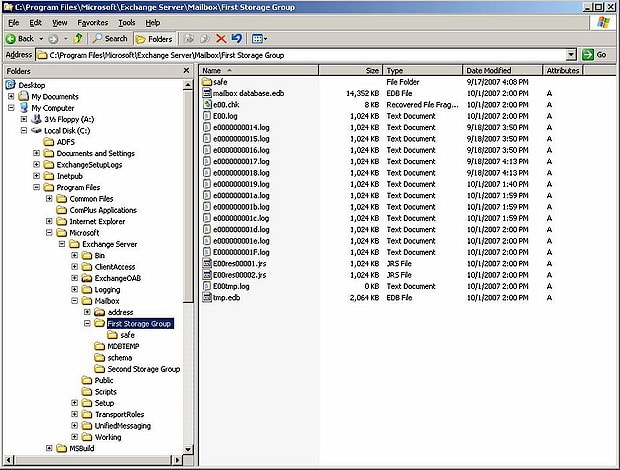The width and height of the screenshot is (620, 470).
Task: Select the ADFS folder in tree
Action: click(x=59, y=142)
